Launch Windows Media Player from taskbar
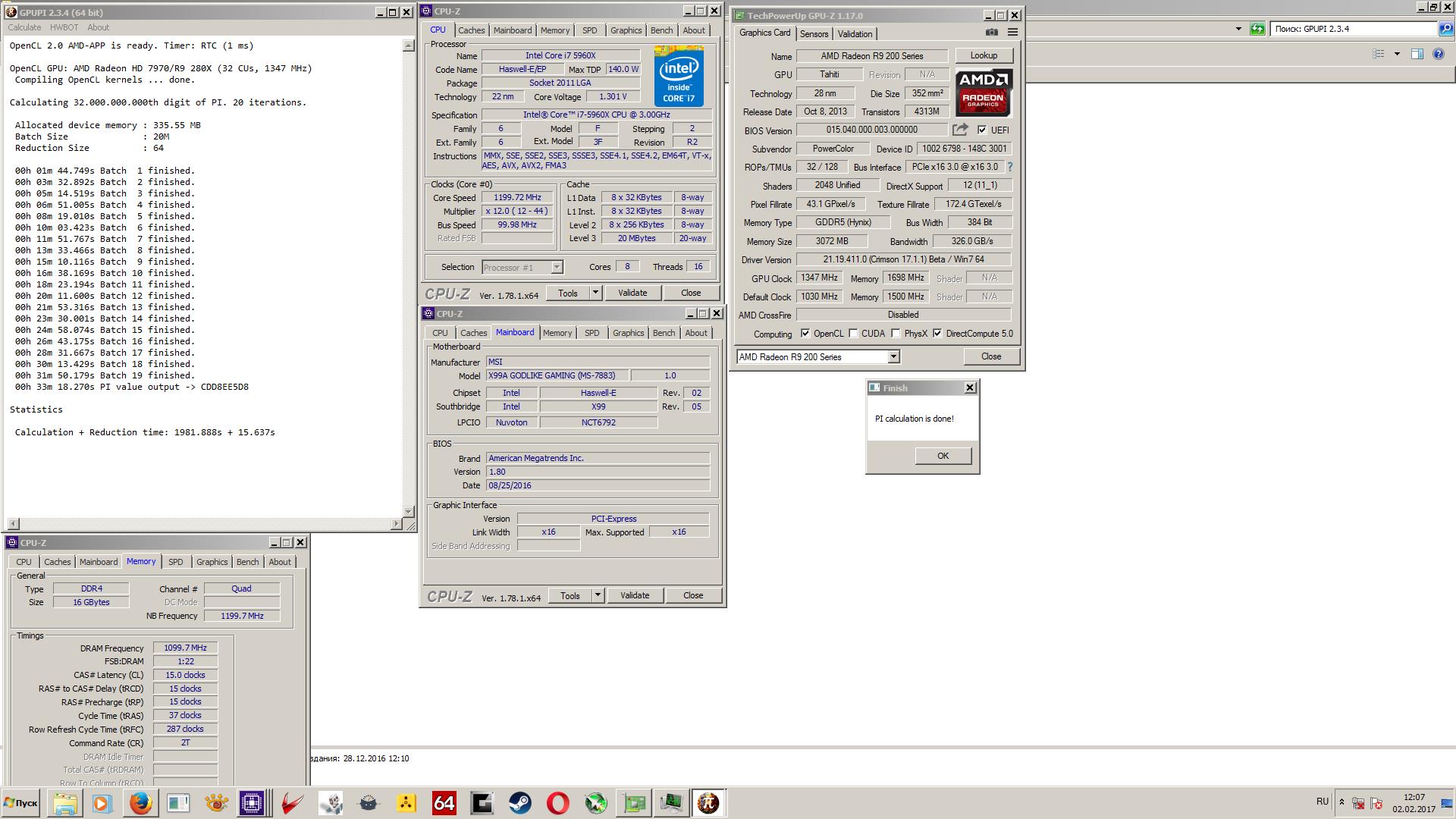 [x=102, y=803]
